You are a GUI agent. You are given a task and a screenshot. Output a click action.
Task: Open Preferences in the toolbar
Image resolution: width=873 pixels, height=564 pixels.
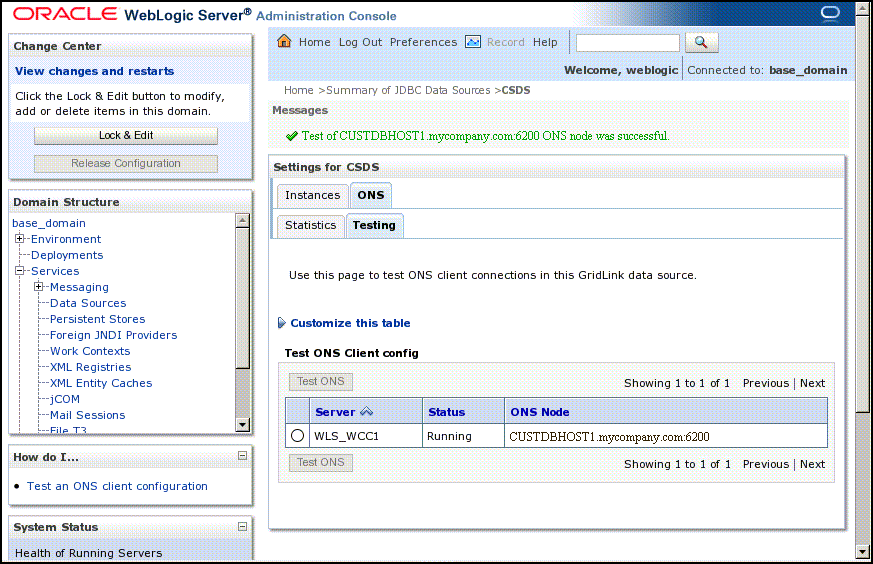coord(423,42)
